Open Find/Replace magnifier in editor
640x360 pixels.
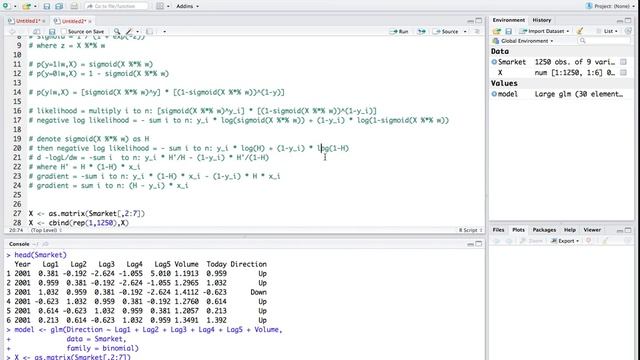117,31
